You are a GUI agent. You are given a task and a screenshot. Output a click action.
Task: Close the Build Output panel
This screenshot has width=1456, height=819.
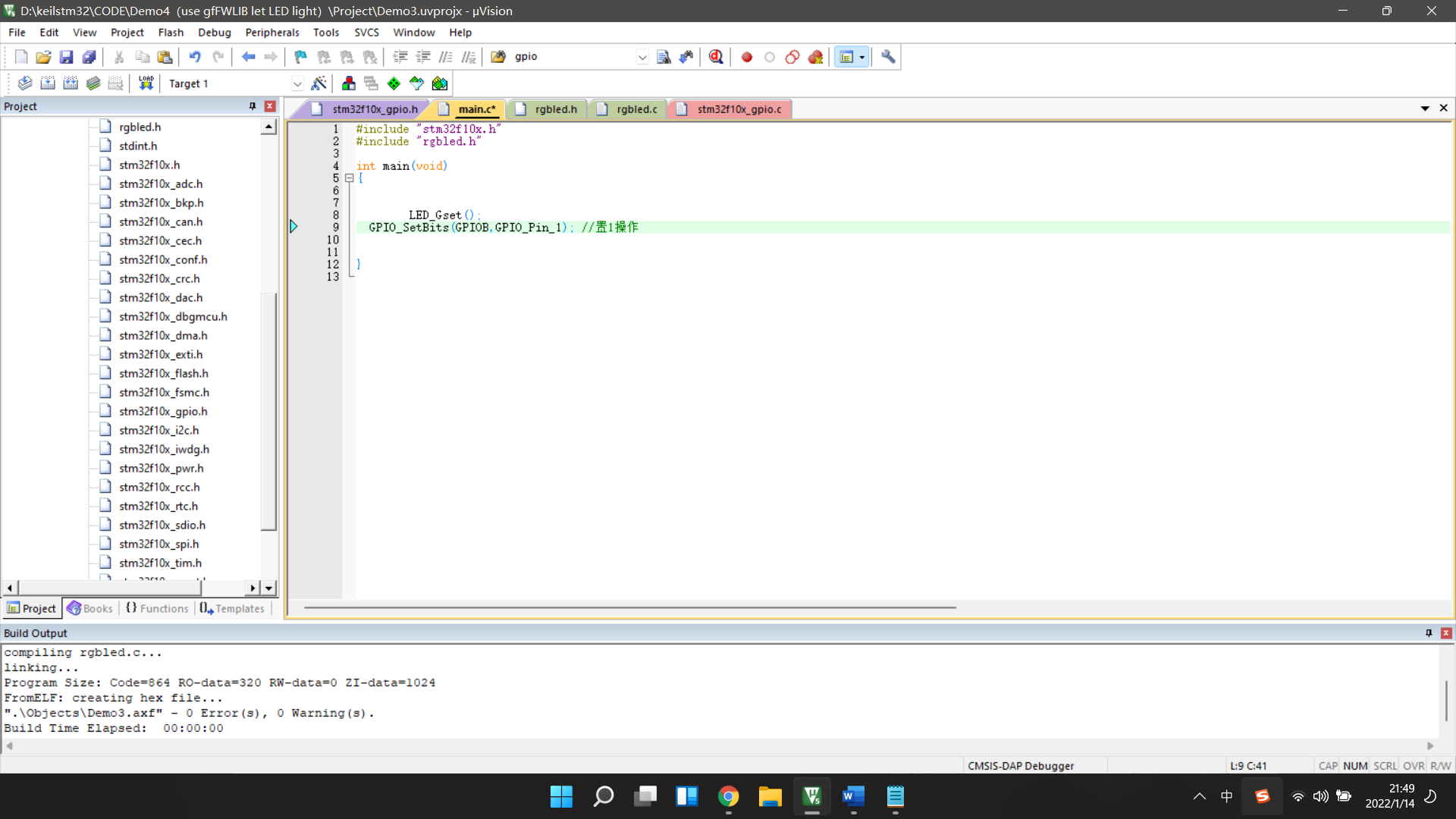point(1446,632)
